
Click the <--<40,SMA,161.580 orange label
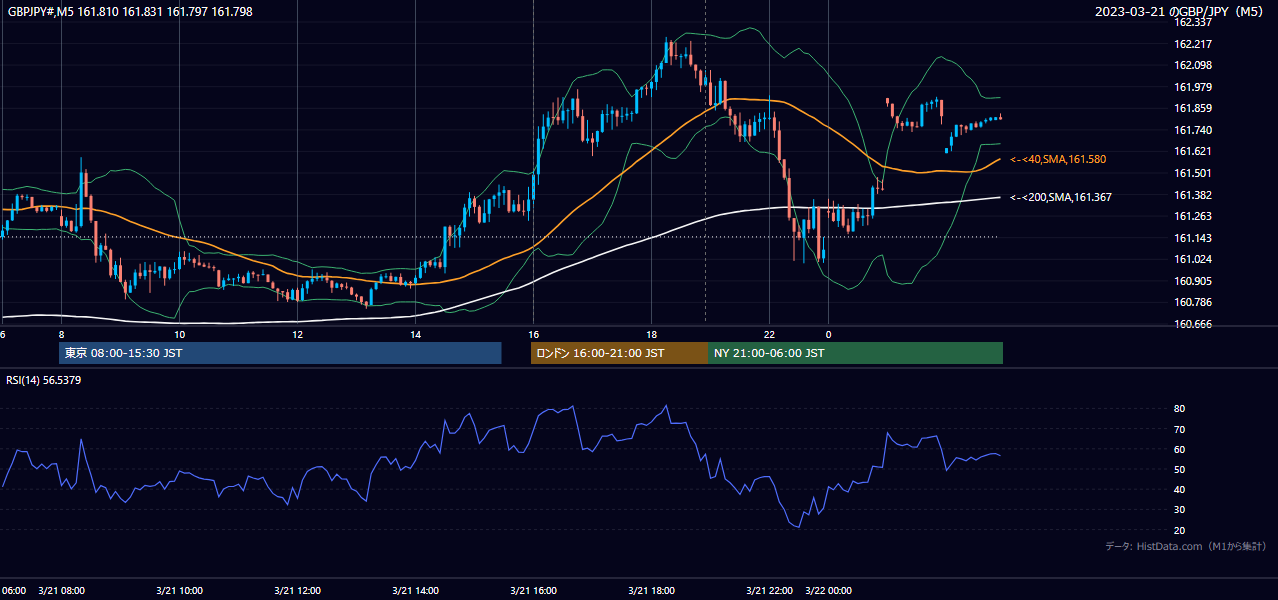[x=1058, y=159]
